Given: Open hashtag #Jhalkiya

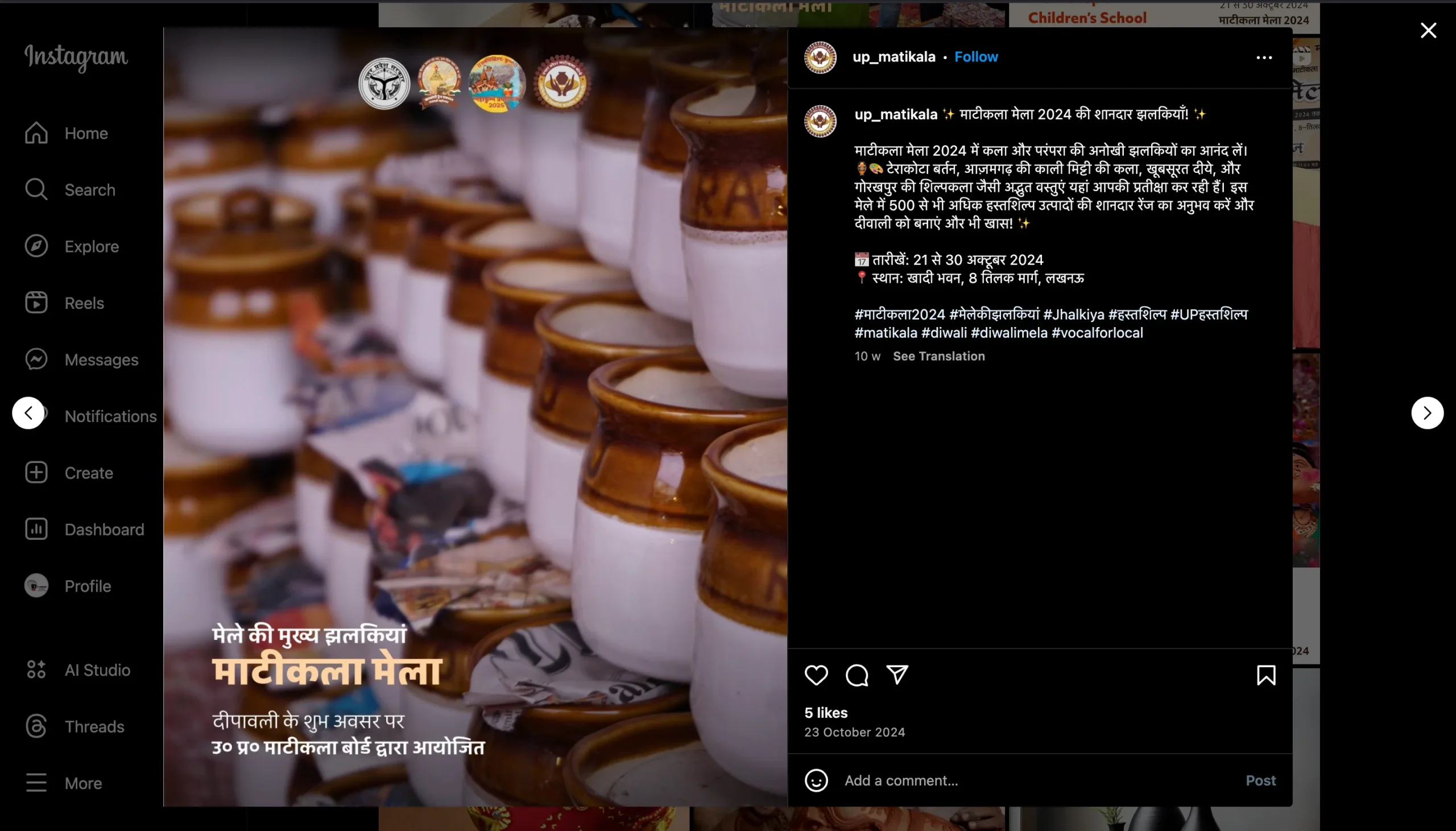Looking at the screenshot, I should tap(1074, 315).
